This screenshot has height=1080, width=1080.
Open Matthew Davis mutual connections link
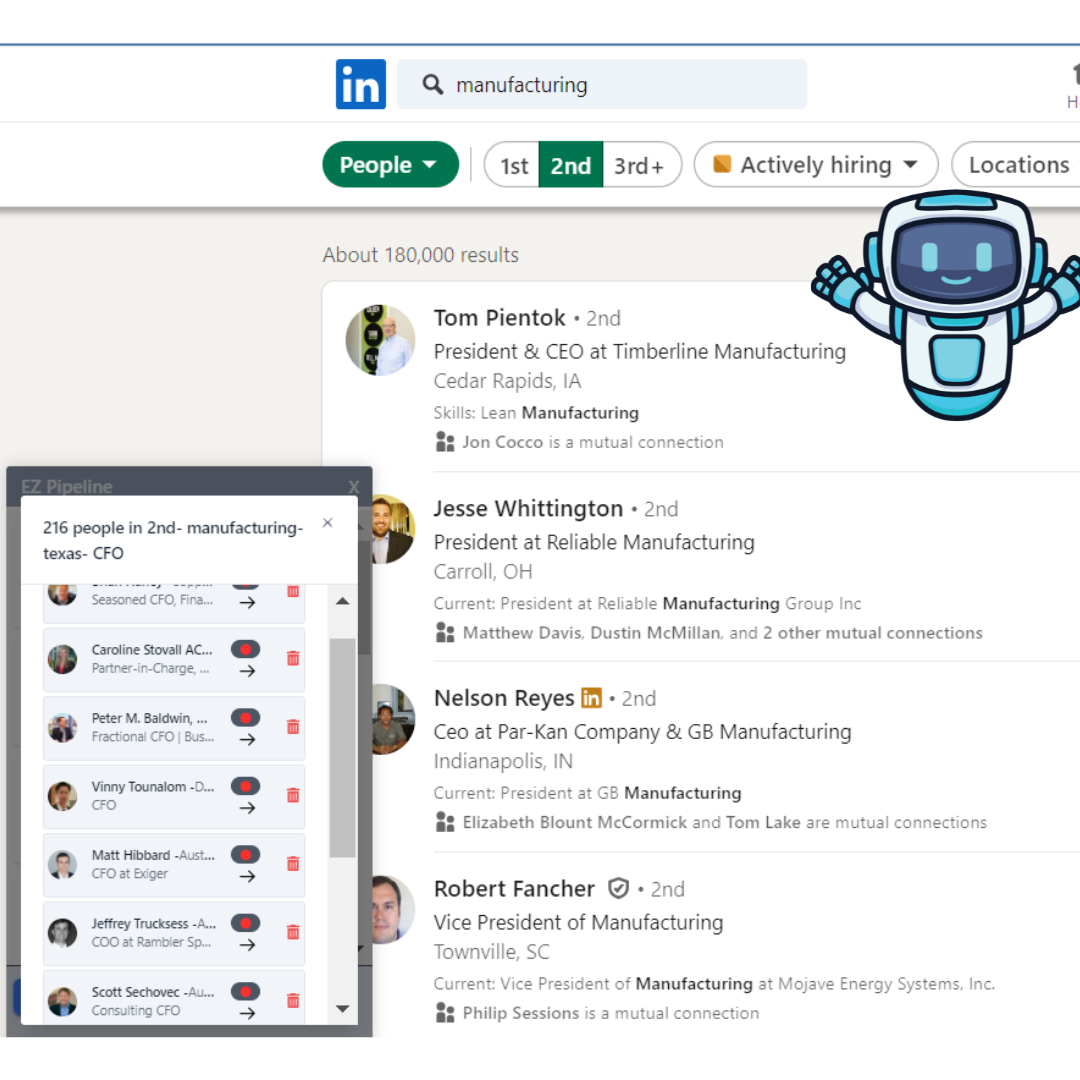(x=522, y=632)
